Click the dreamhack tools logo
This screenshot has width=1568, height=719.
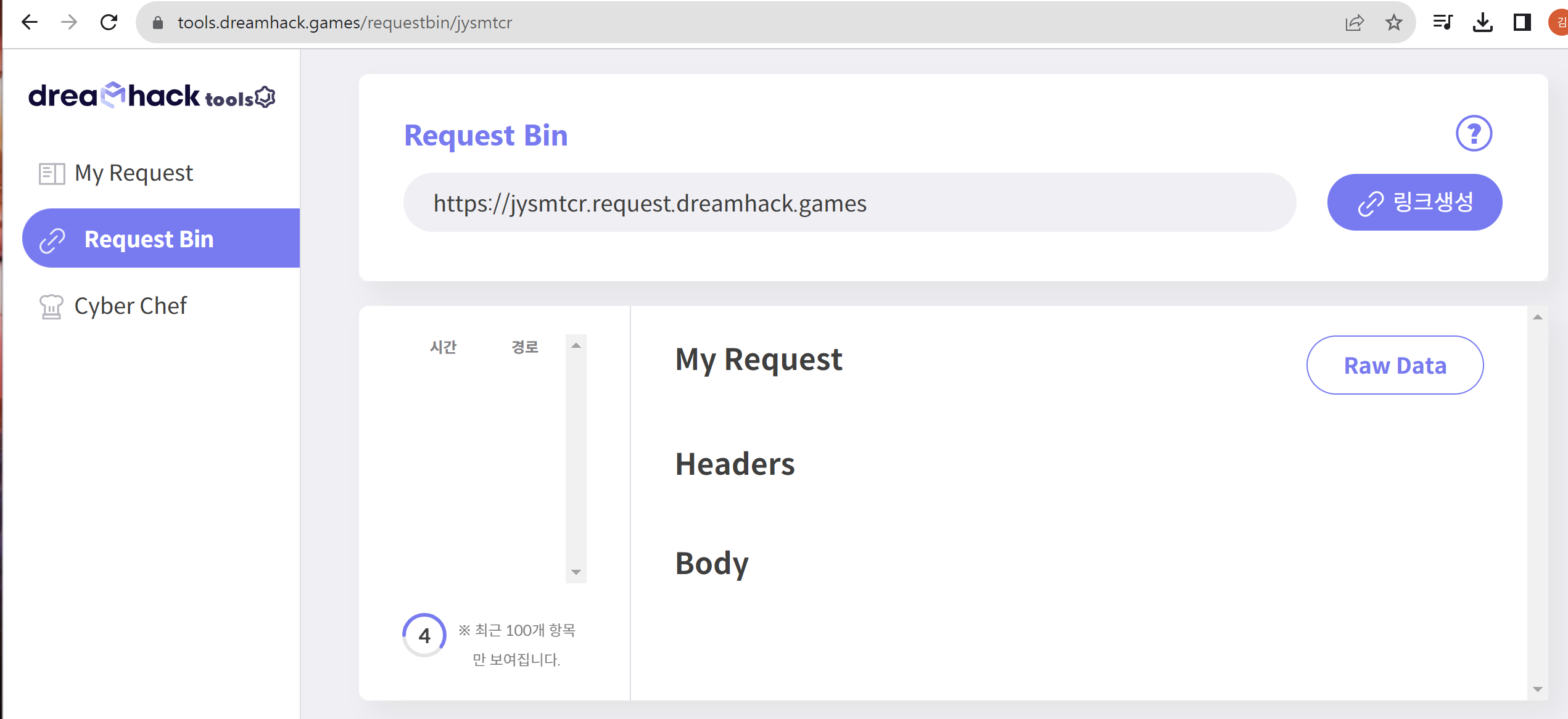tap(152, 96)
